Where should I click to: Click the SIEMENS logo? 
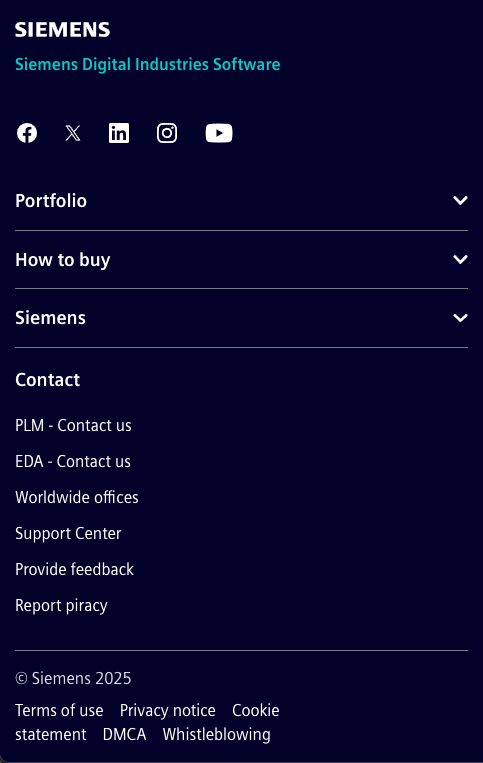tap(63, 30)
